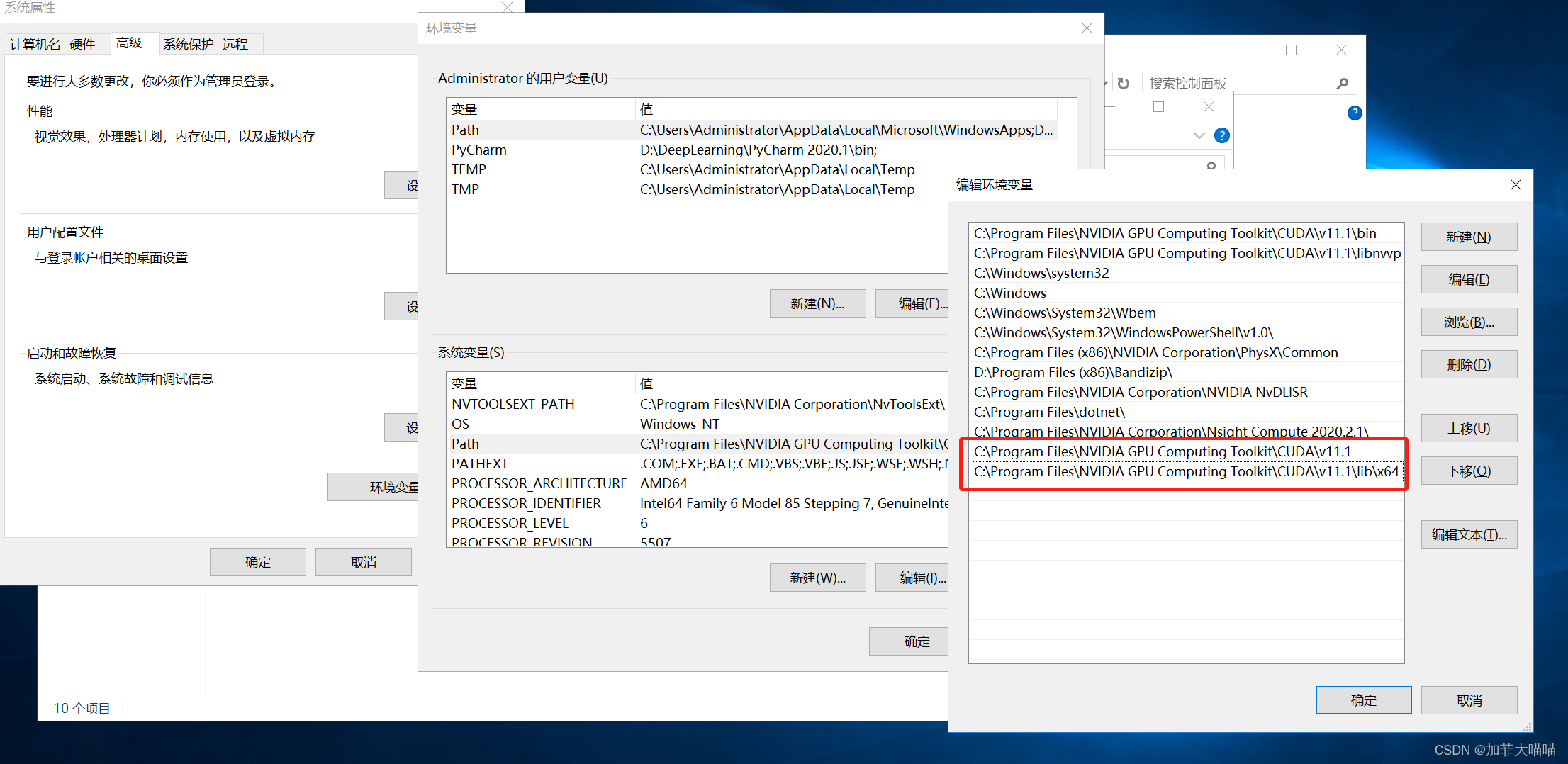Screen dimensions: 1568x764
Task: Select the CUDA\v11.1\lib\x64 entry
Action: tap(1186, 471)
